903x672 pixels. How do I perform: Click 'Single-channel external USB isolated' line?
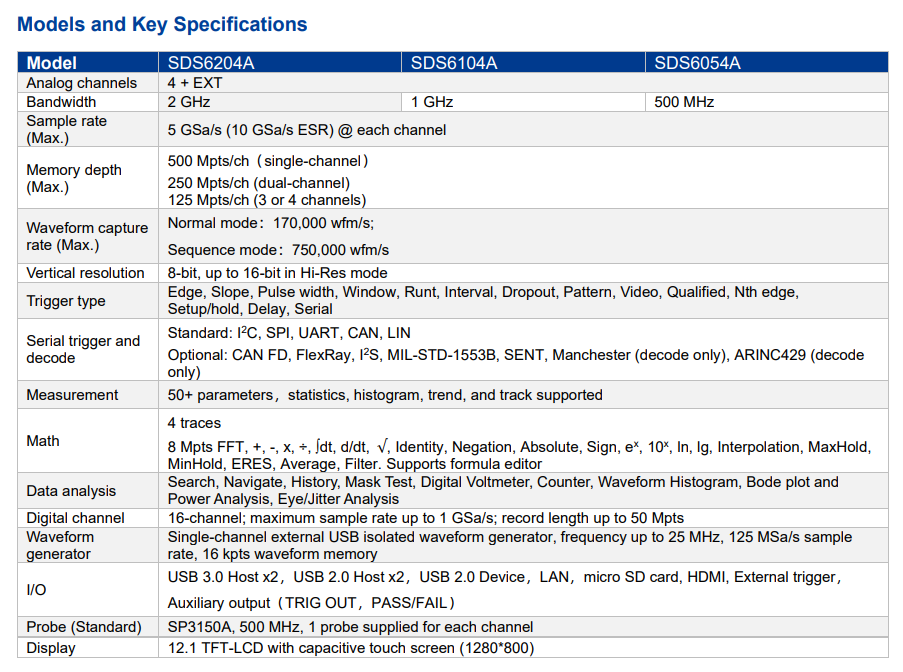tap(510, 537)
